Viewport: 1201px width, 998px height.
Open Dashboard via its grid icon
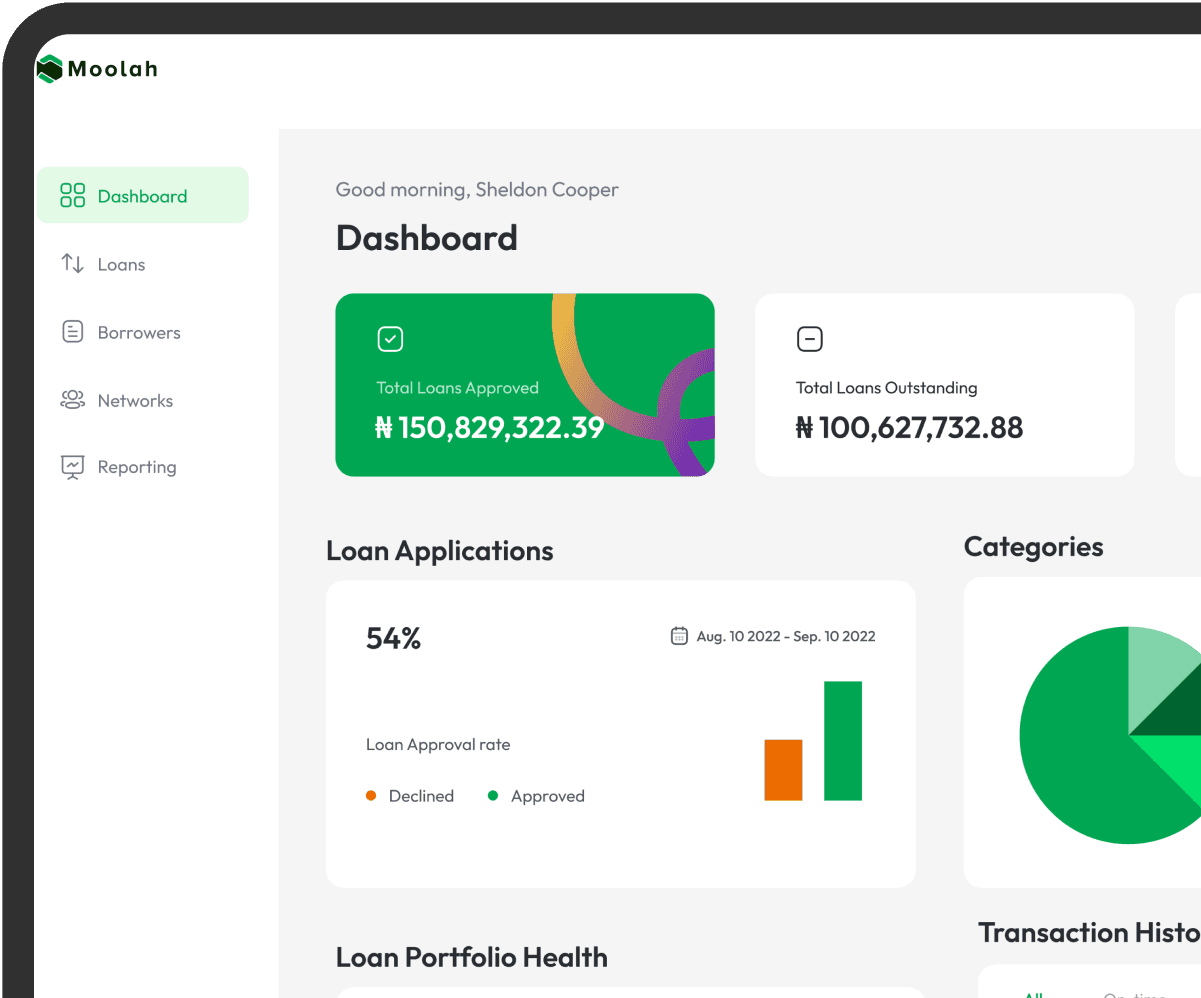(73, 195)
